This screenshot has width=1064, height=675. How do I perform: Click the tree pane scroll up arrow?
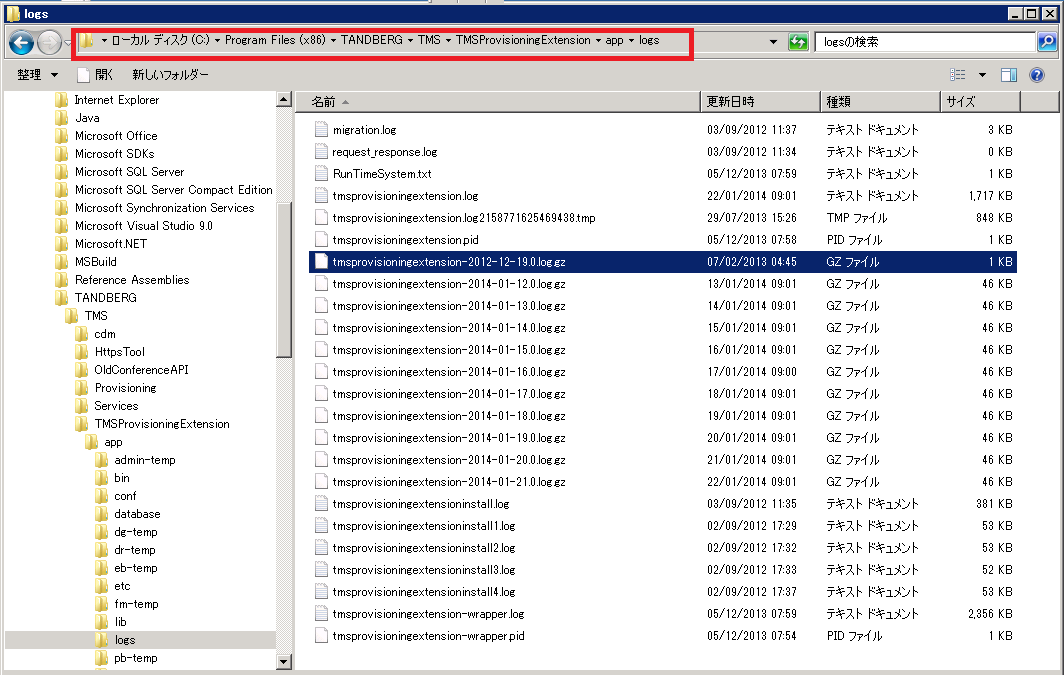[x=284, y=100]
